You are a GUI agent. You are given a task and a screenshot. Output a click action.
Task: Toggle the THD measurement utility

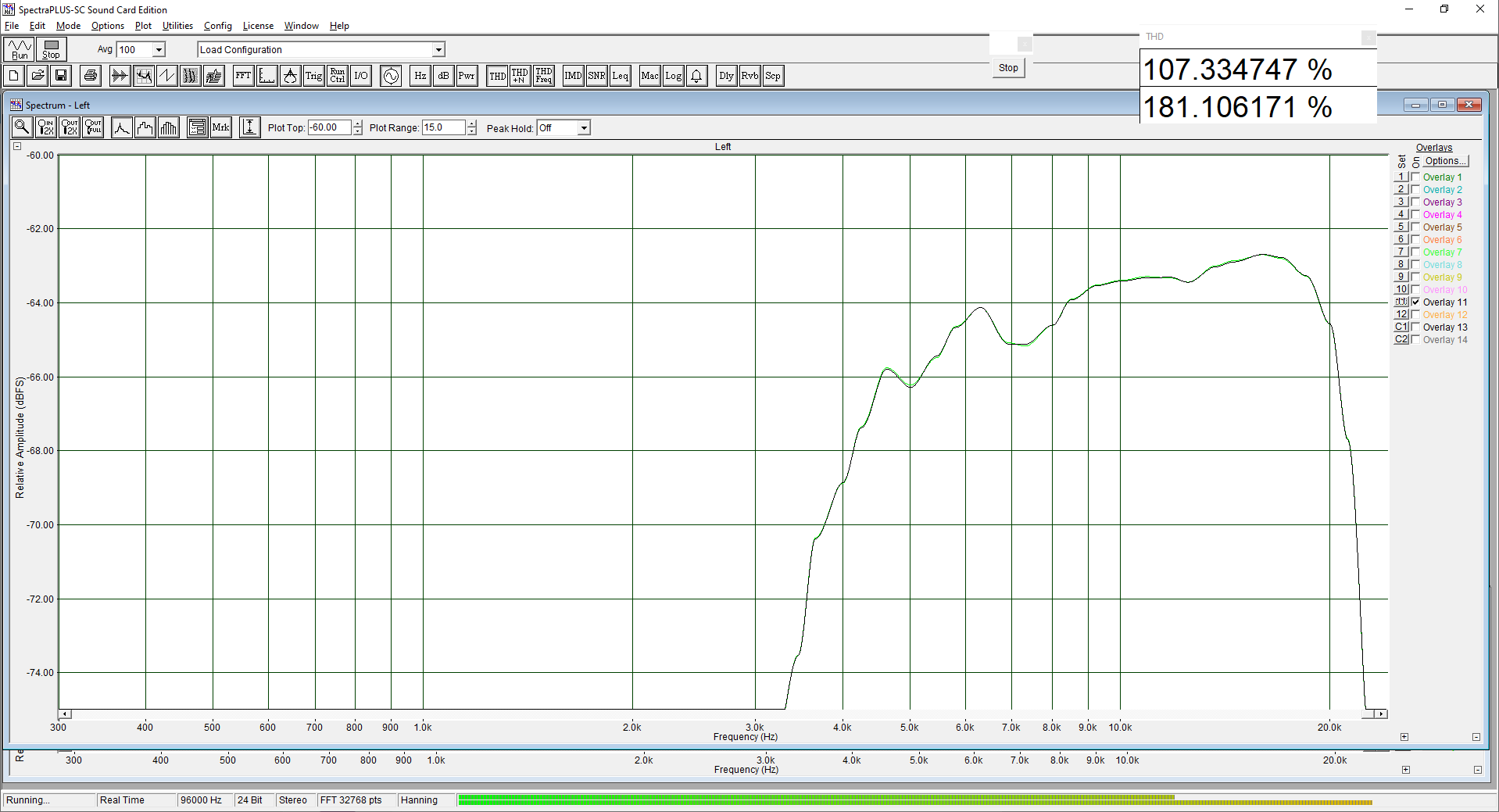(497, 76)
